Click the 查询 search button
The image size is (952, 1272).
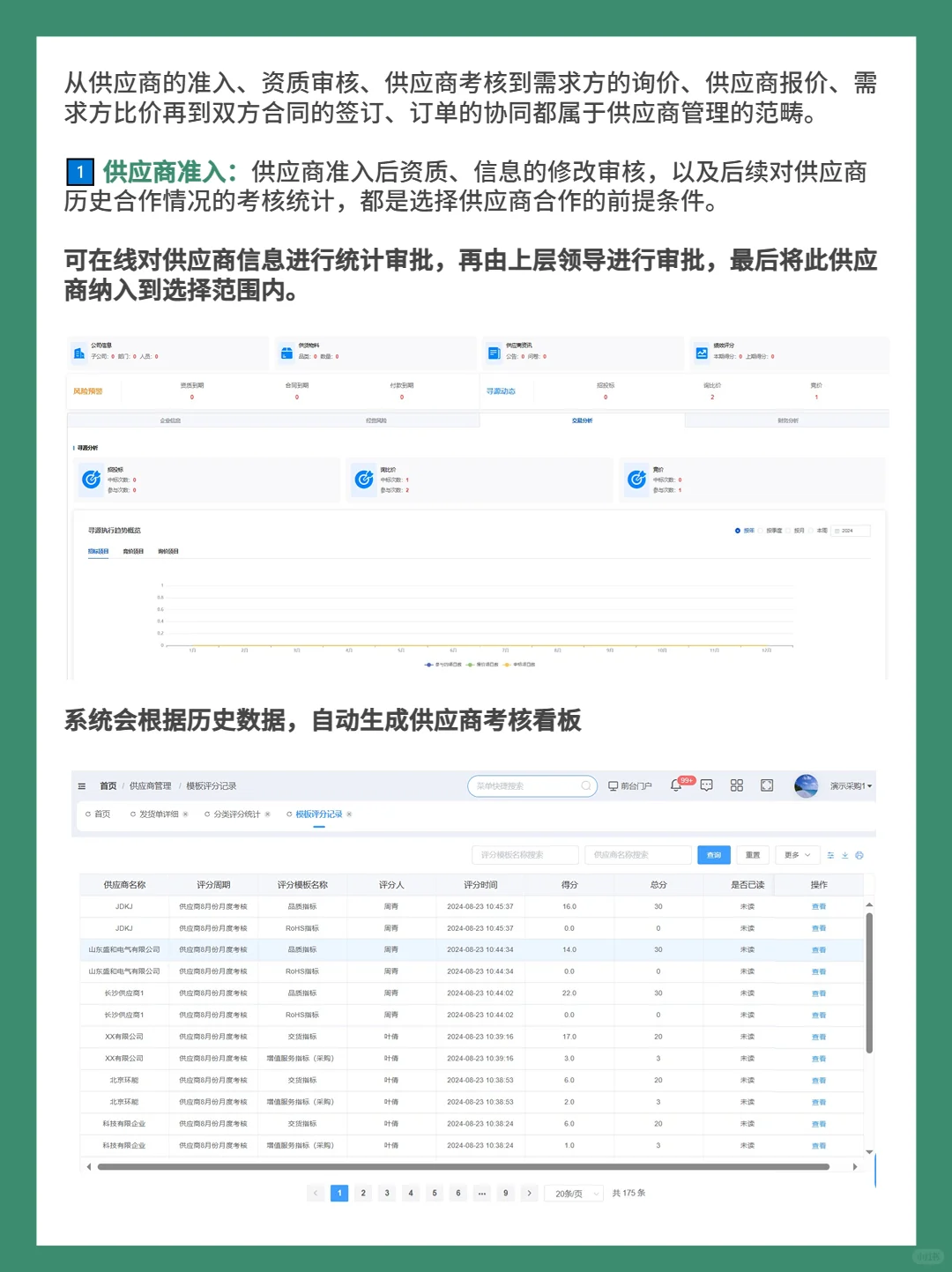pyautogui.click(x=716, y=854)
